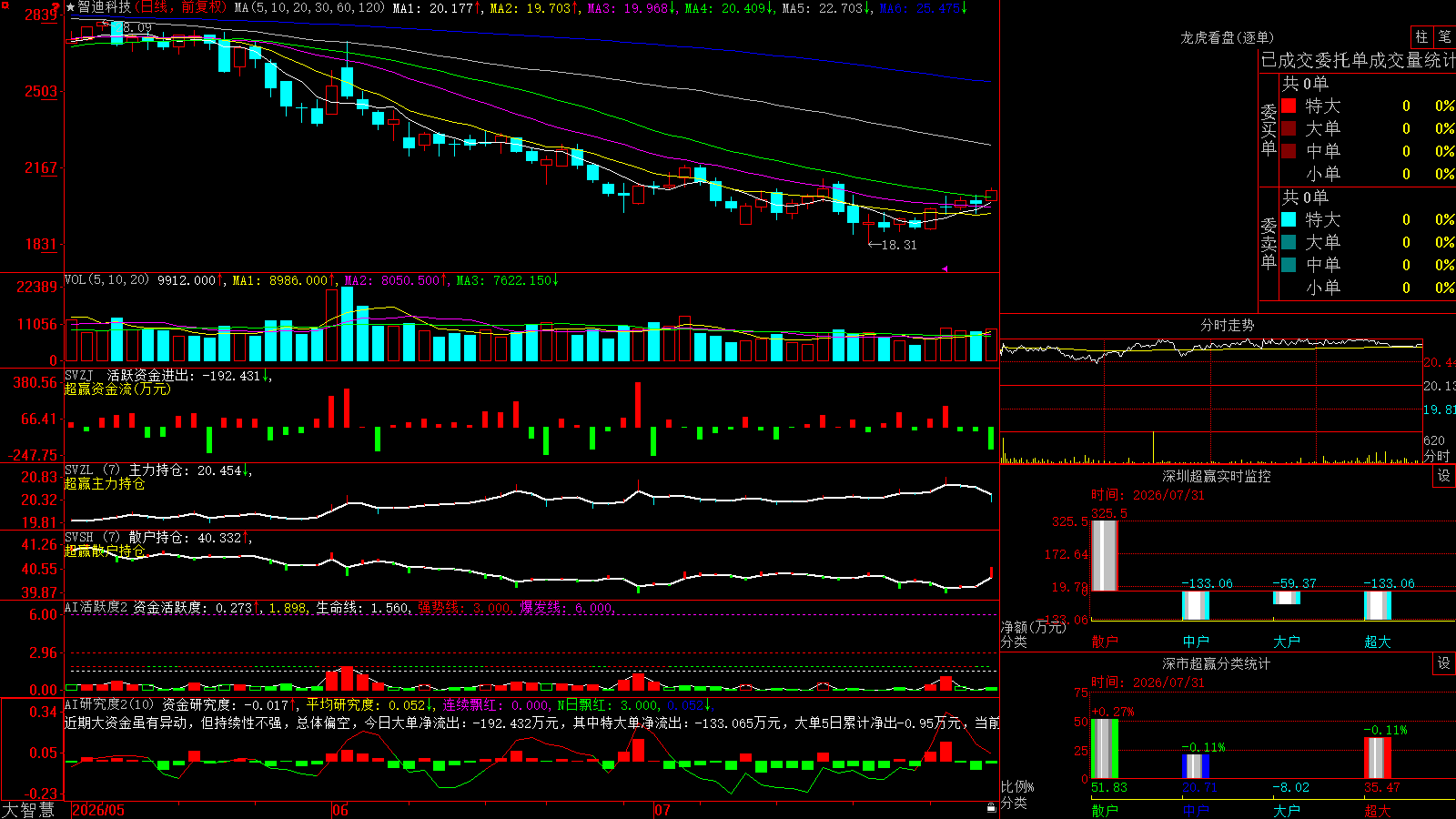Screen dimensions: 1456x819
Task: Click the 2026/05 date on the time axis
Action: tap(98, 810)
